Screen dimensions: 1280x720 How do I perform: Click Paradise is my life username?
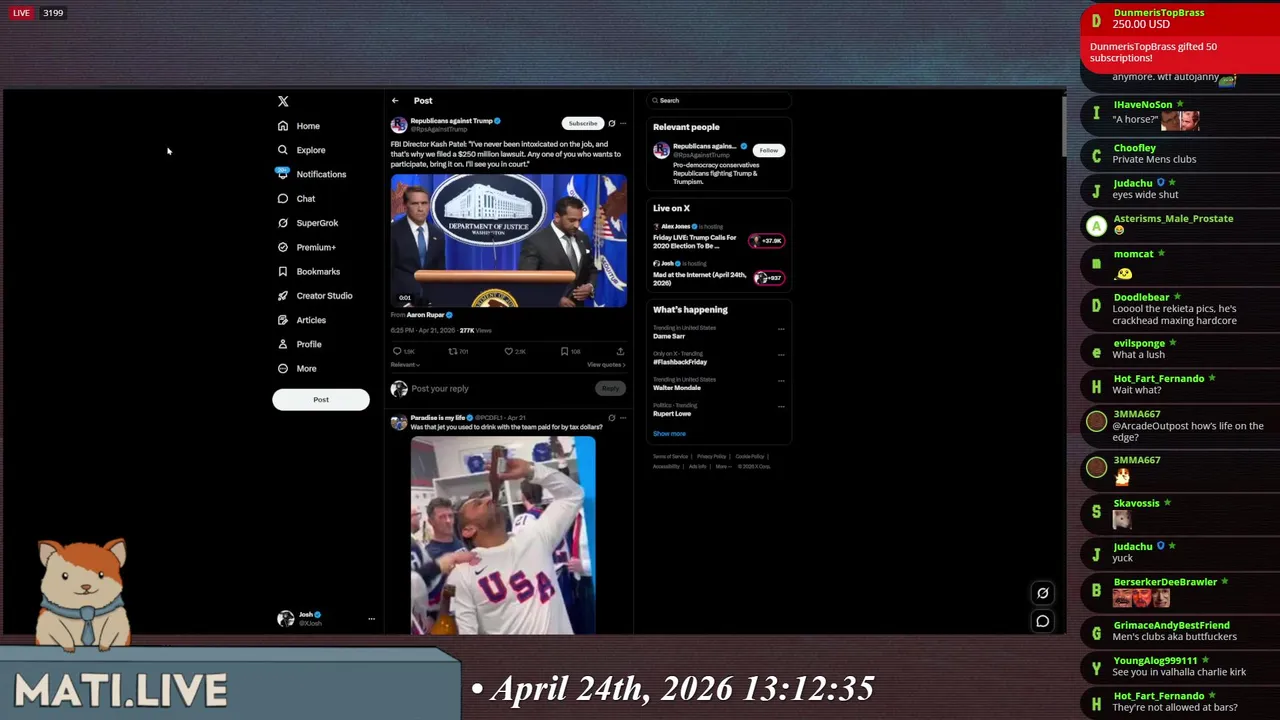coord(438,417)
